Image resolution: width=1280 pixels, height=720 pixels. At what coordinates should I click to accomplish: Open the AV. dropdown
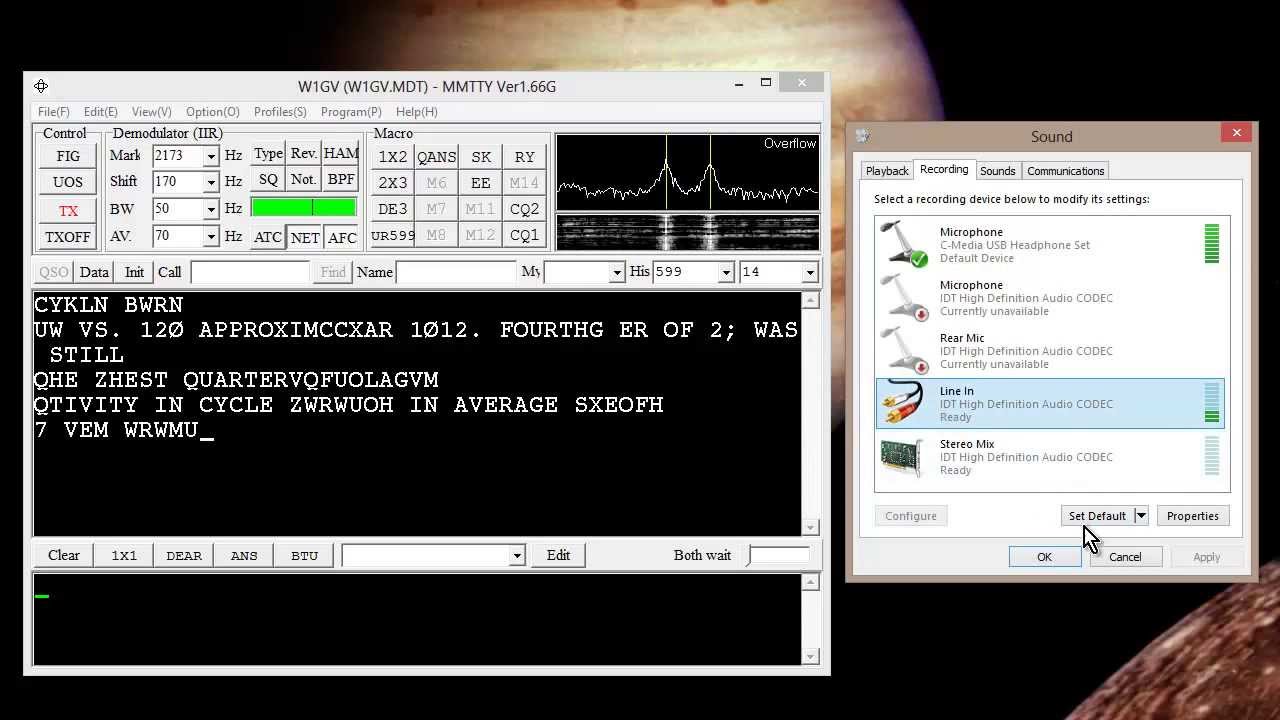(x=210, y=236)
